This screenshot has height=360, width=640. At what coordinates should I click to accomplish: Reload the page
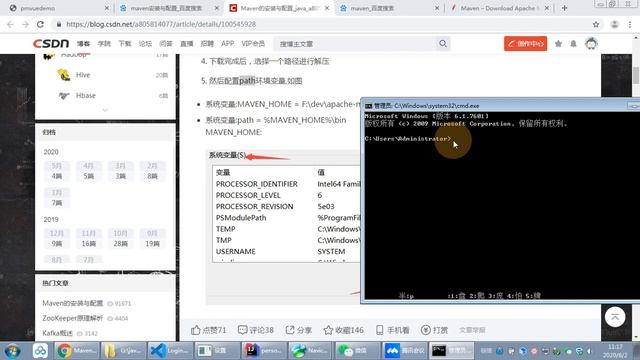40,24
